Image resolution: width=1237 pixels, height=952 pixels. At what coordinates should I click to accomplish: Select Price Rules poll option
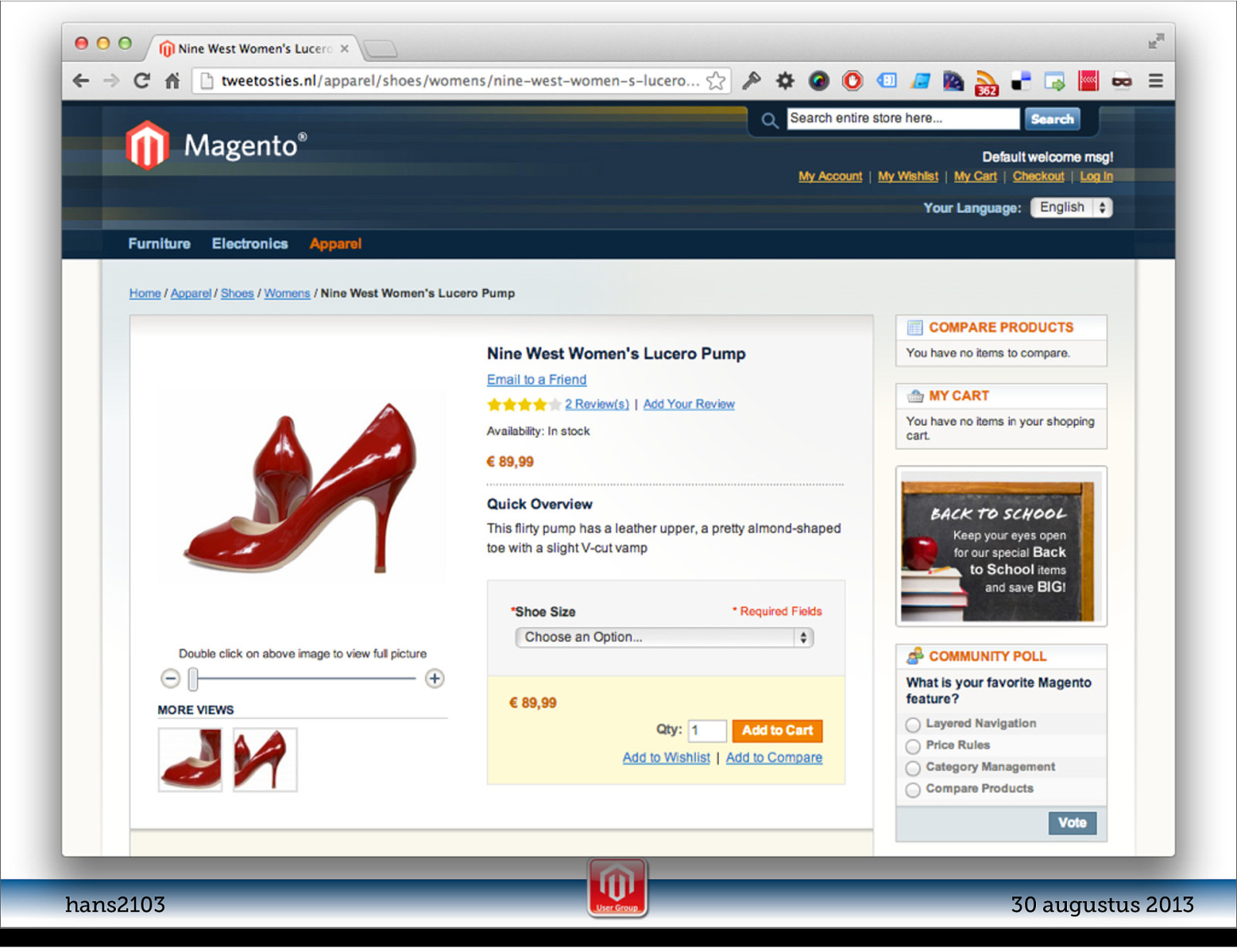point(913,746)
